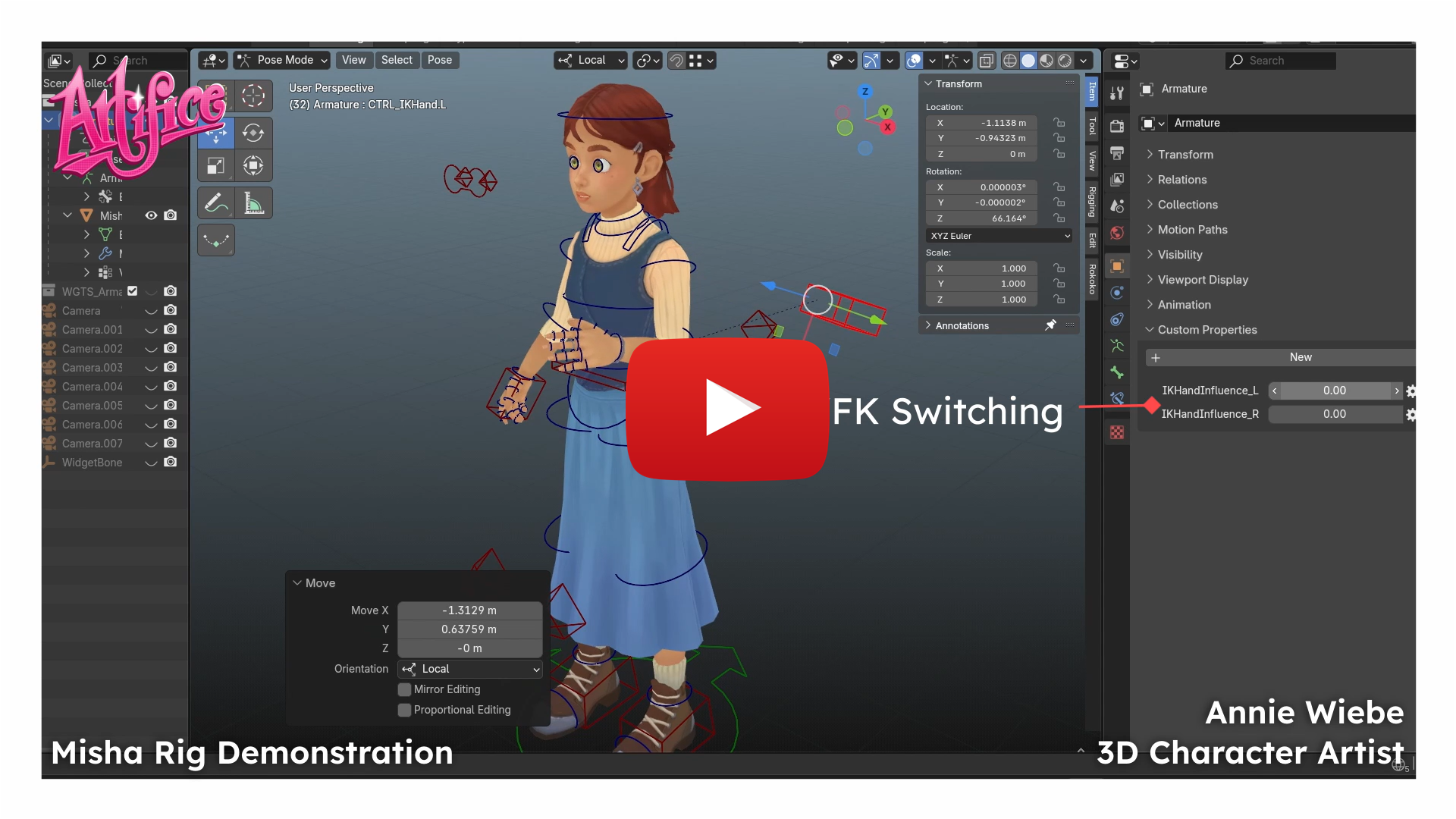Image resolution: width=1456 pixels, height=819 pixels.
Task: Open the Render properties camera icon
Action: 1117,126
